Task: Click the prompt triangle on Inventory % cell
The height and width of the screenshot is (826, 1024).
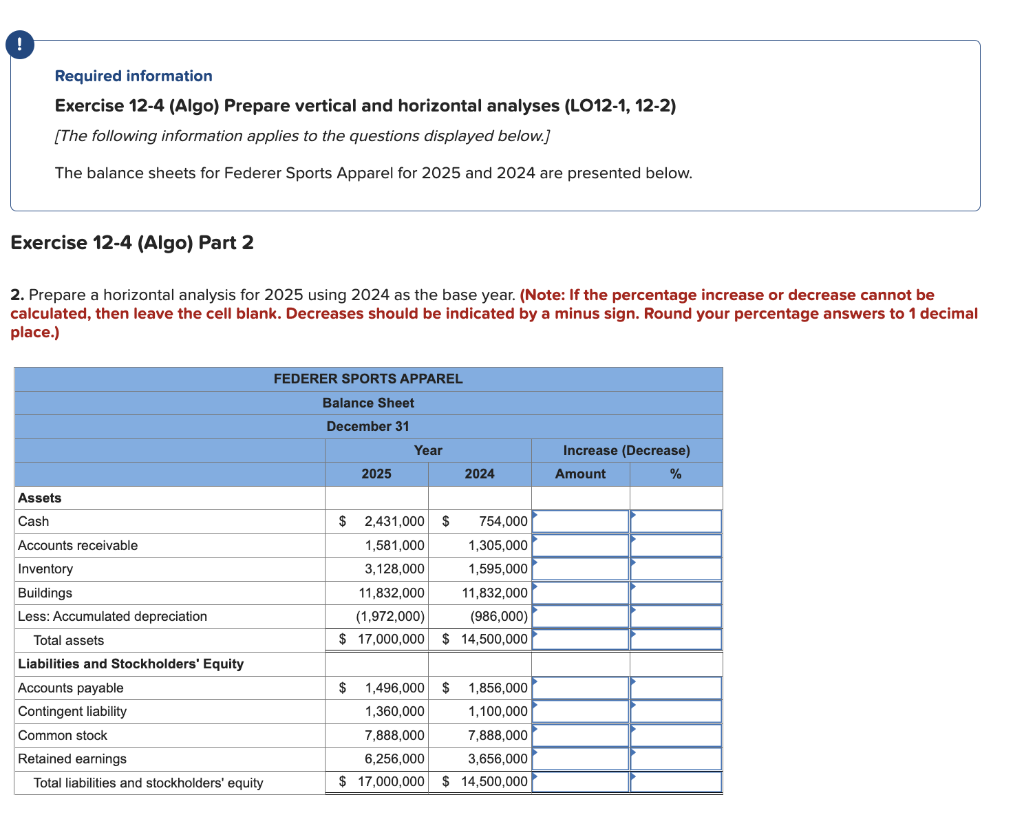Action: (632, 564)
